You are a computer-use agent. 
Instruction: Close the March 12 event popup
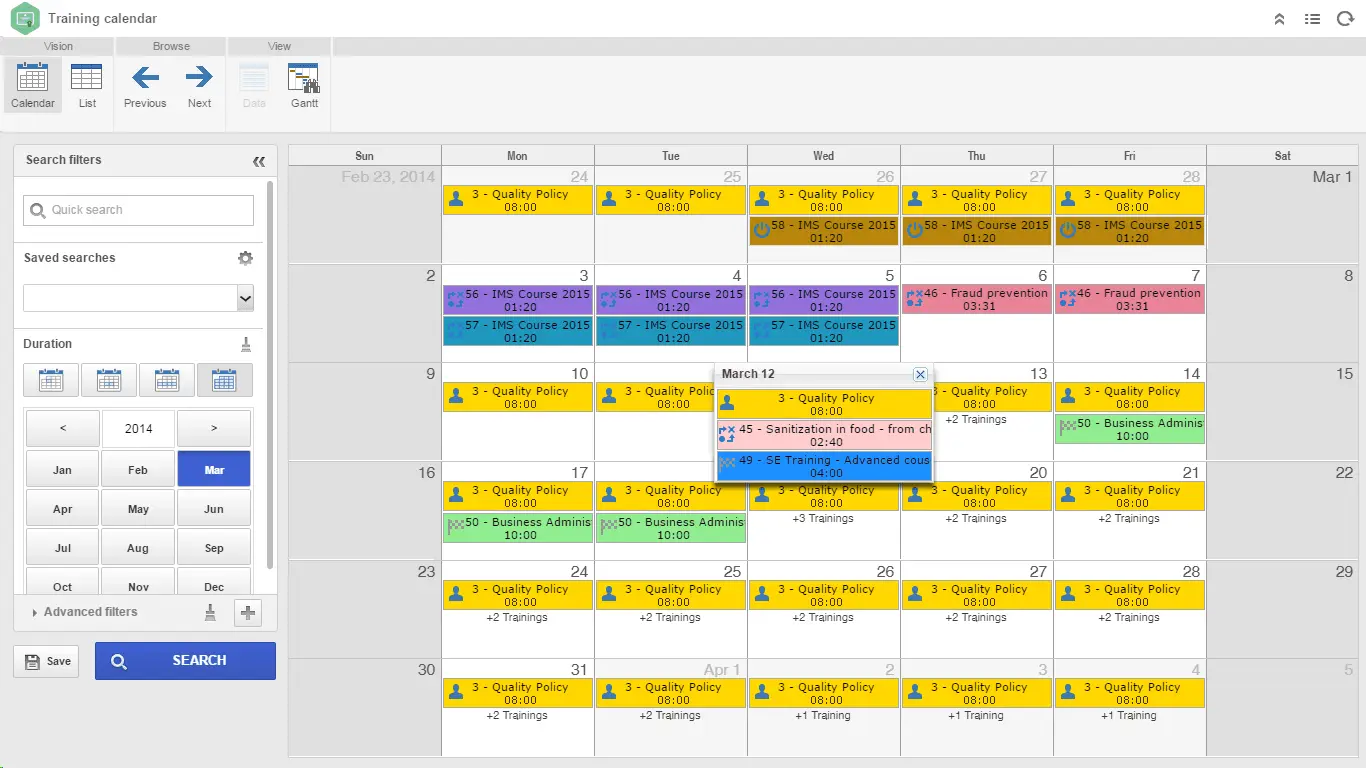tap(920, 374)
